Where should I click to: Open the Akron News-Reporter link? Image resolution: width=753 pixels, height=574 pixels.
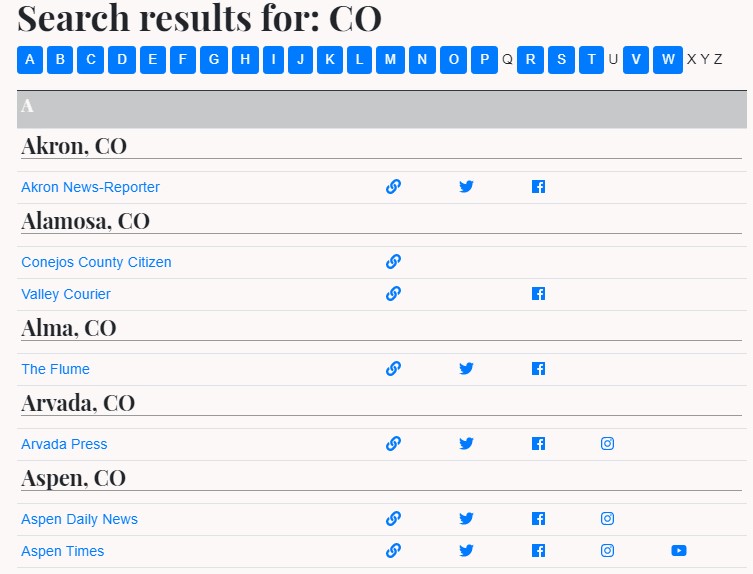pos(90,187)
